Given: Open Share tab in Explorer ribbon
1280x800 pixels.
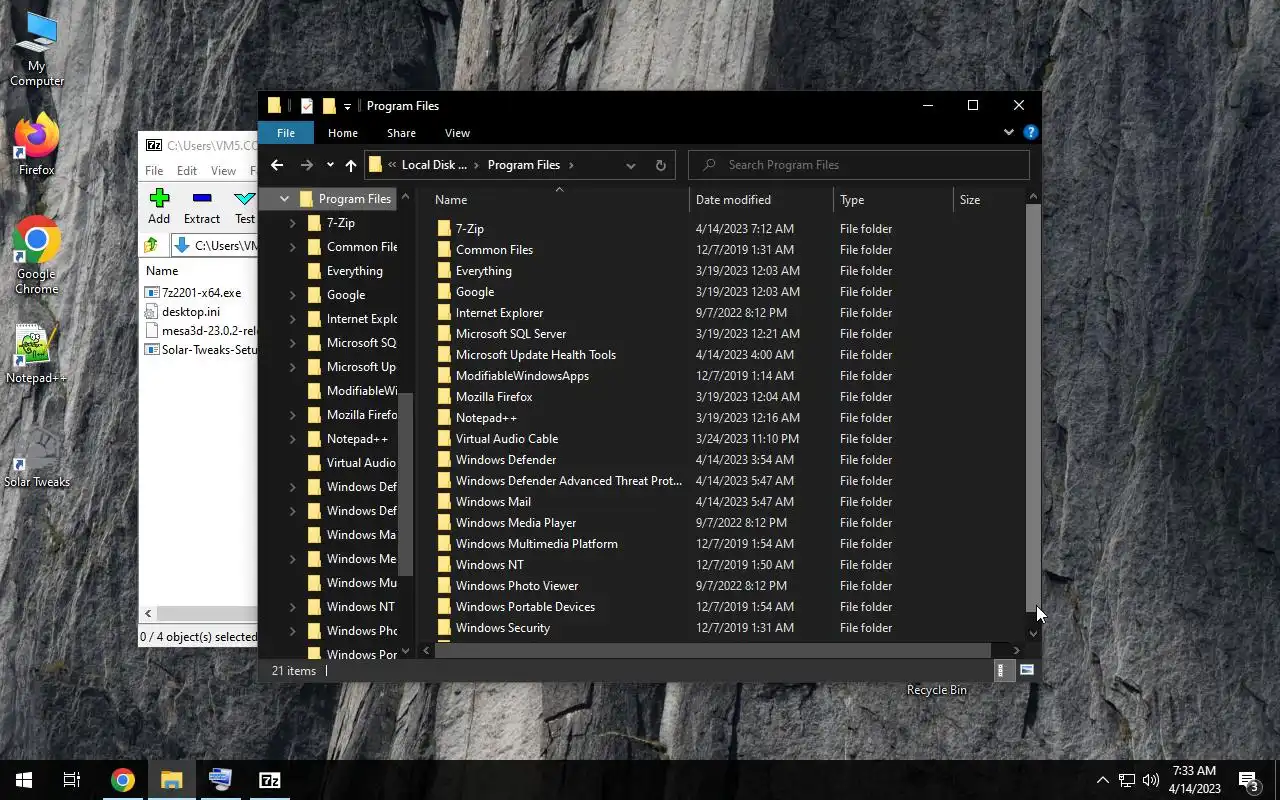Looking at the screenshot, I should pyautogui.click(x=401, y=133).
